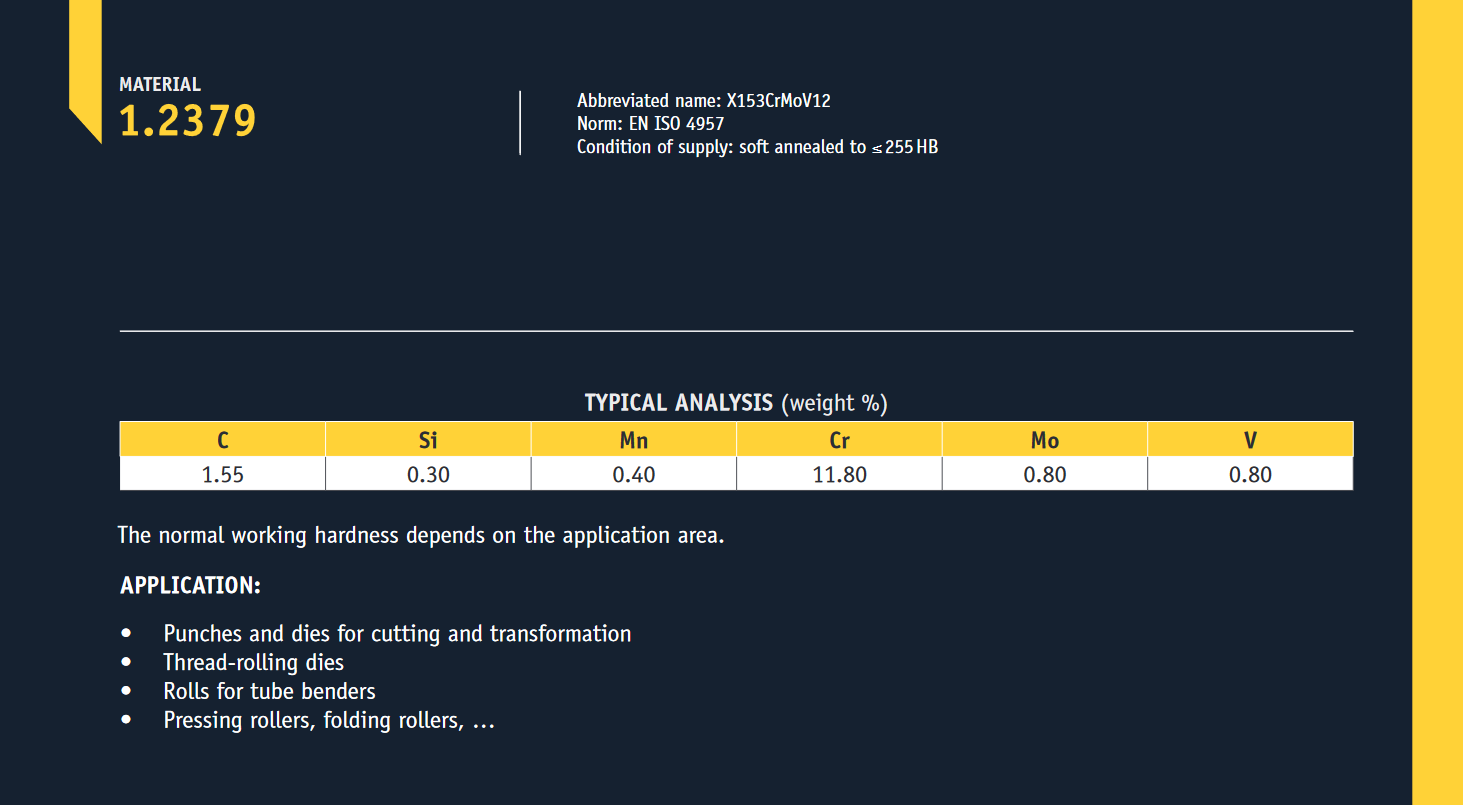The height and width of the screenshot is (805, 1463).
Task: Select the Si column header
Action: (428, 440)
